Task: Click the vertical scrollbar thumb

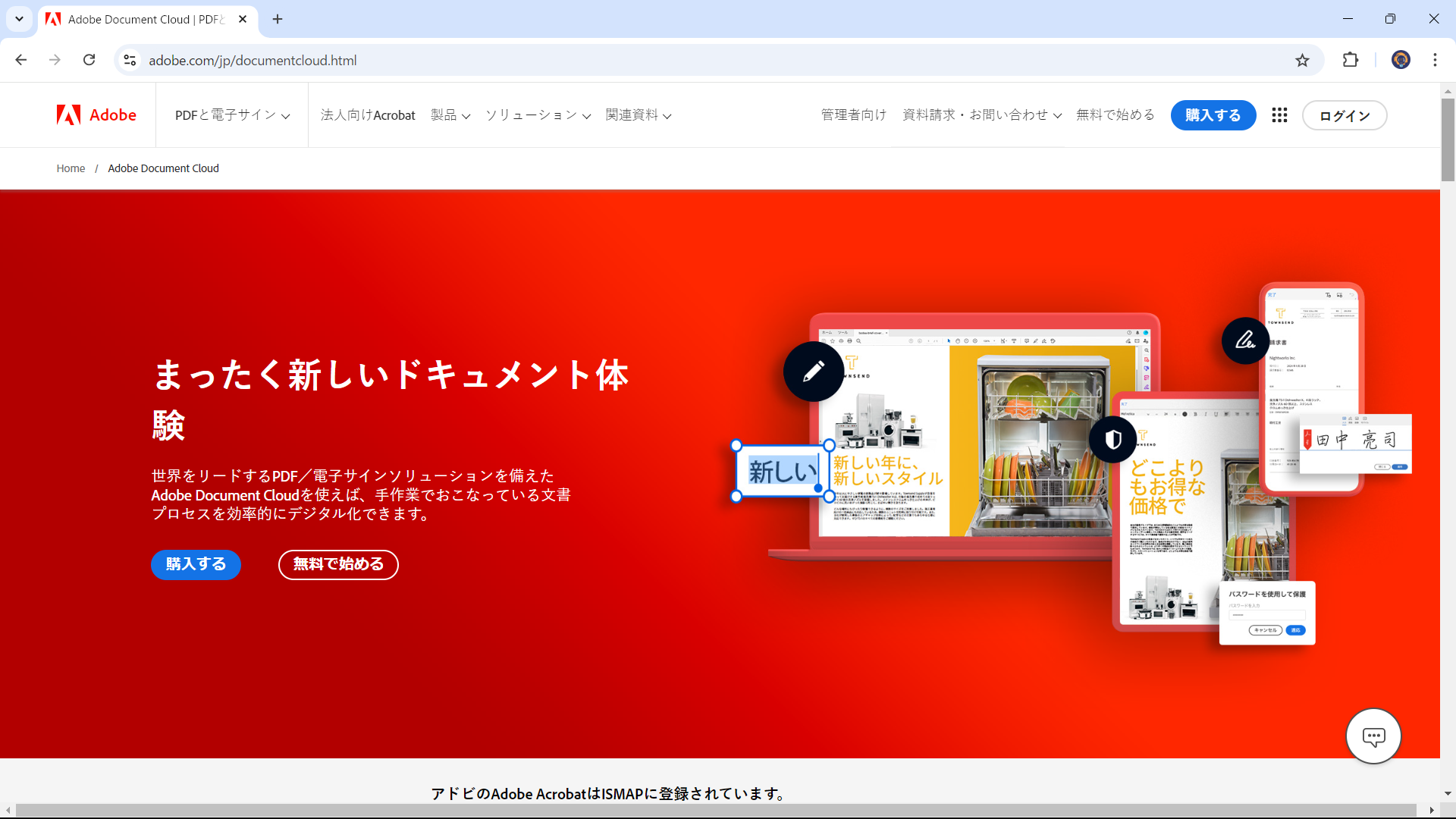Action: click(x=1448, y=140)
